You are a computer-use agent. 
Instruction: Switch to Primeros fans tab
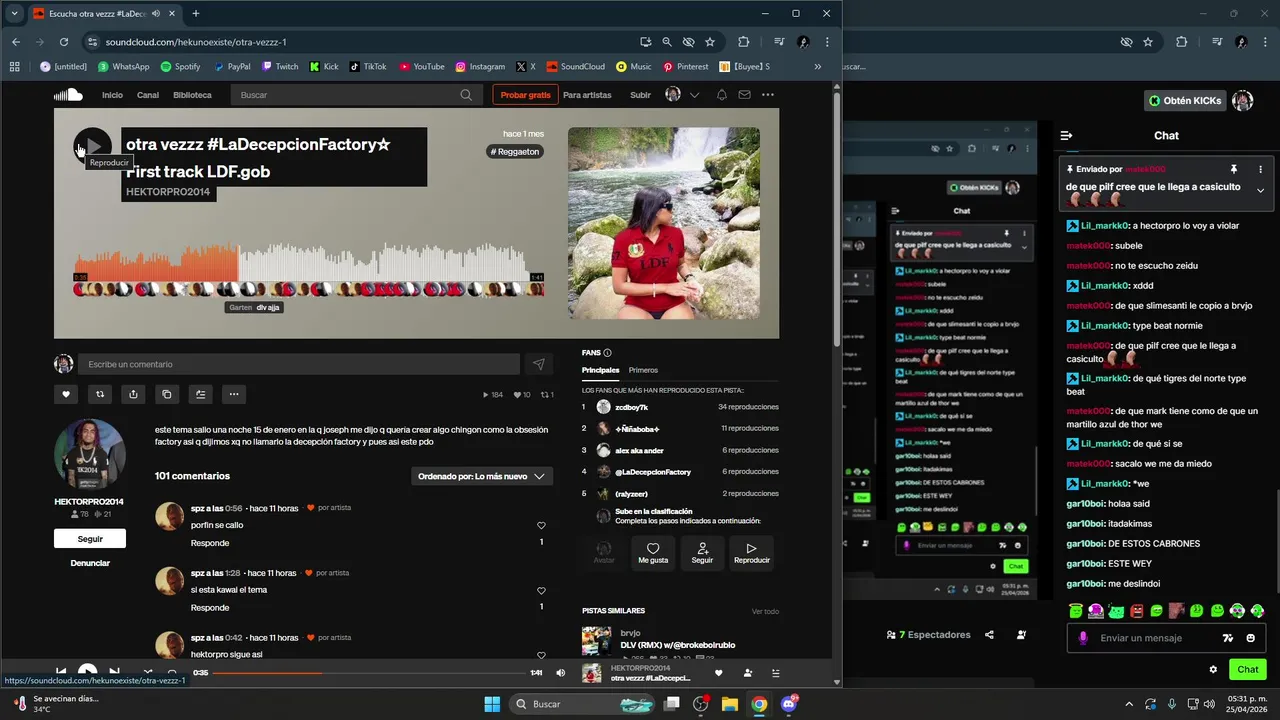tap(643, 370)
